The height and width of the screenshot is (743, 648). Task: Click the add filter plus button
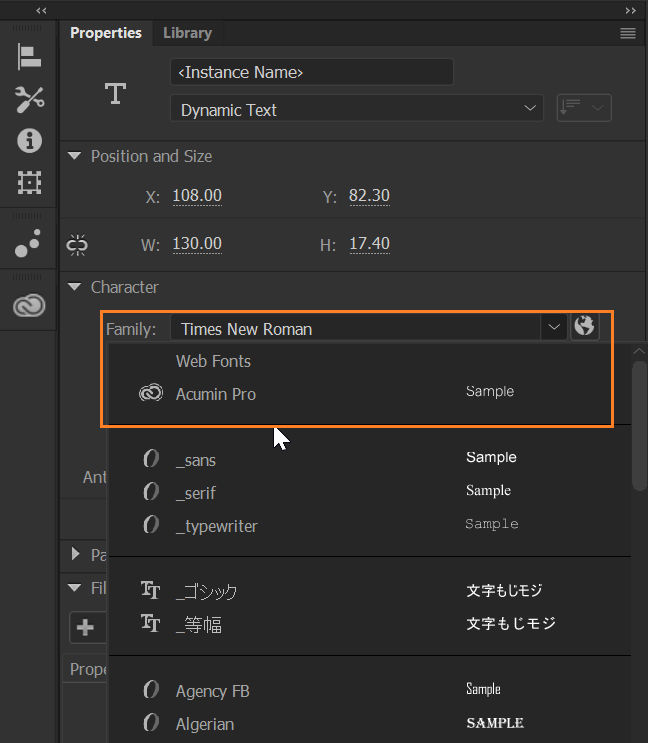point(85,627)
